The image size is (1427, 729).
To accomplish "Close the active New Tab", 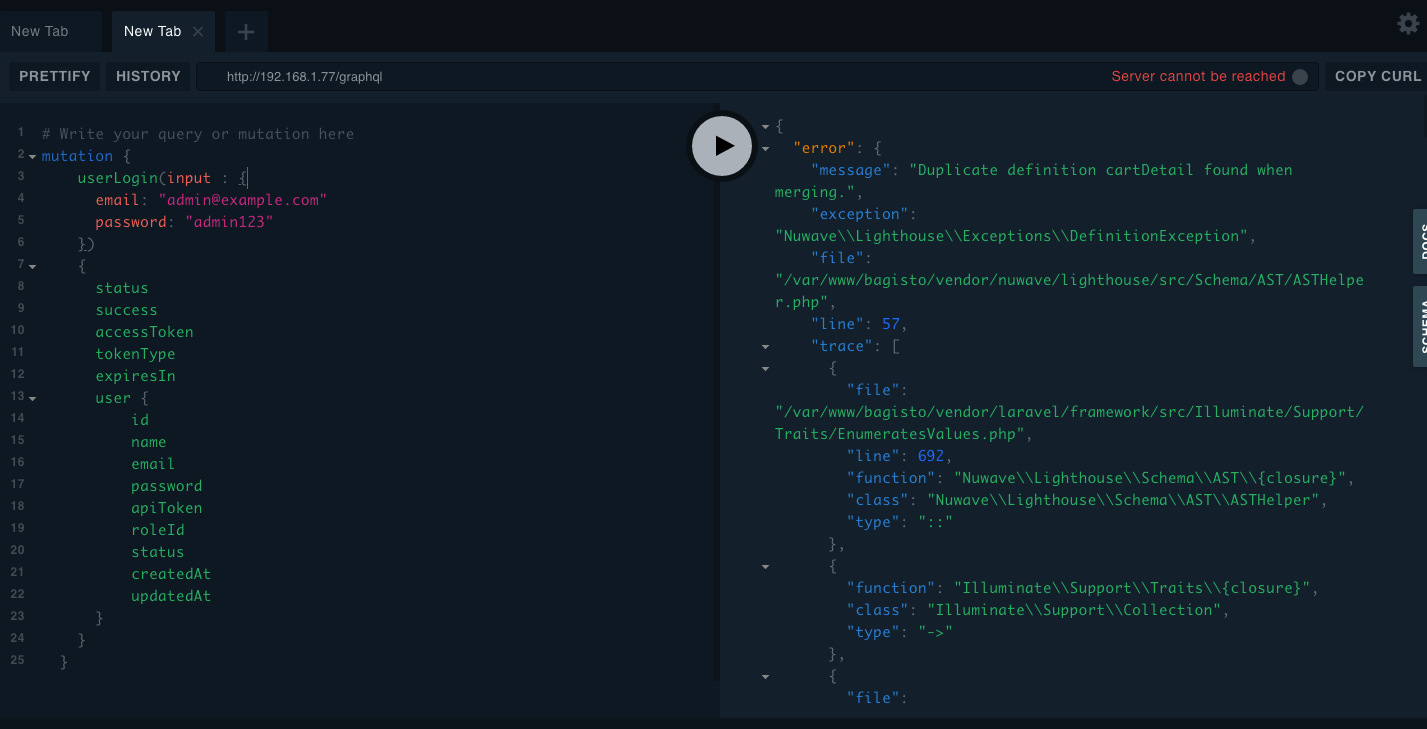I will (x=198, y=32).
